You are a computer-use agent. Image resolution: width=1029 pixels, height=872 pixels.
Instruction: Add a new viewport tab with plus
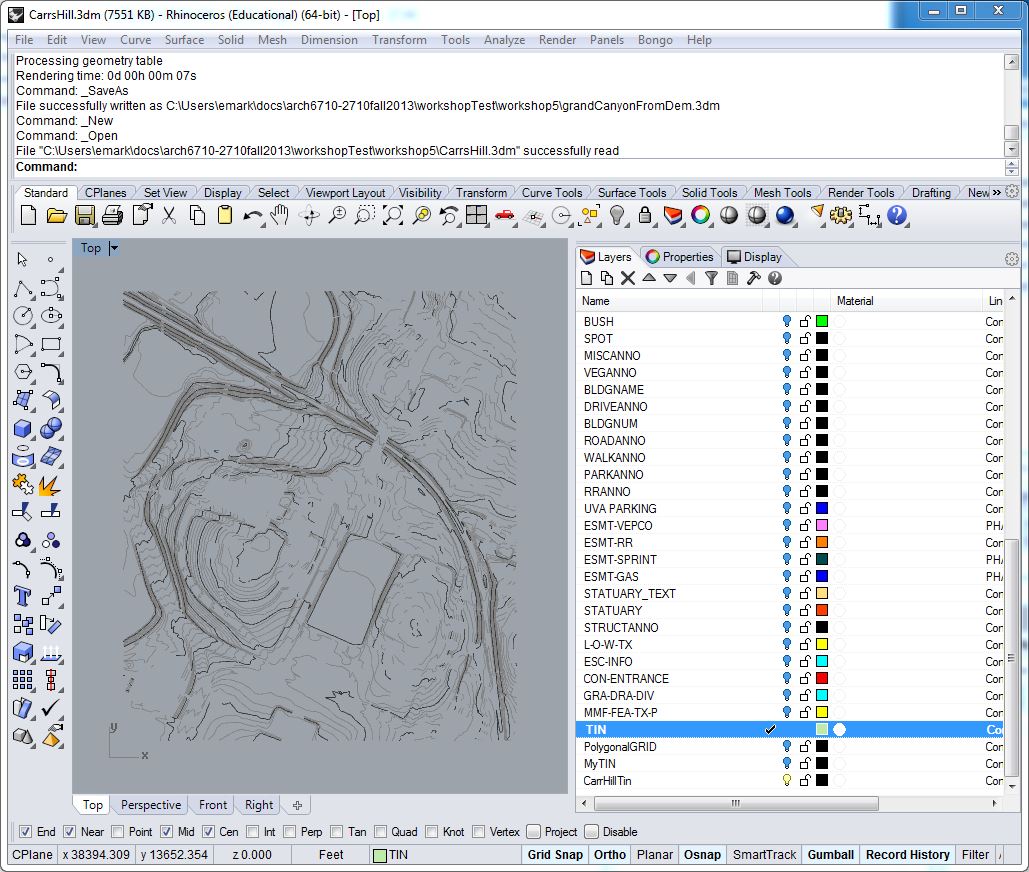297,805
